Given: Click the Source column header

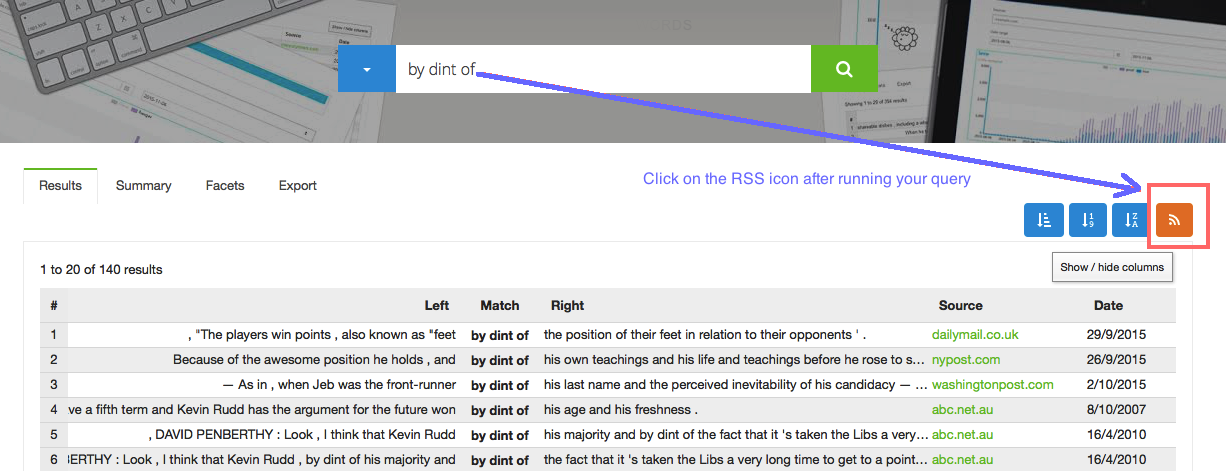Looking at the screenshot, I should point(960,305).
